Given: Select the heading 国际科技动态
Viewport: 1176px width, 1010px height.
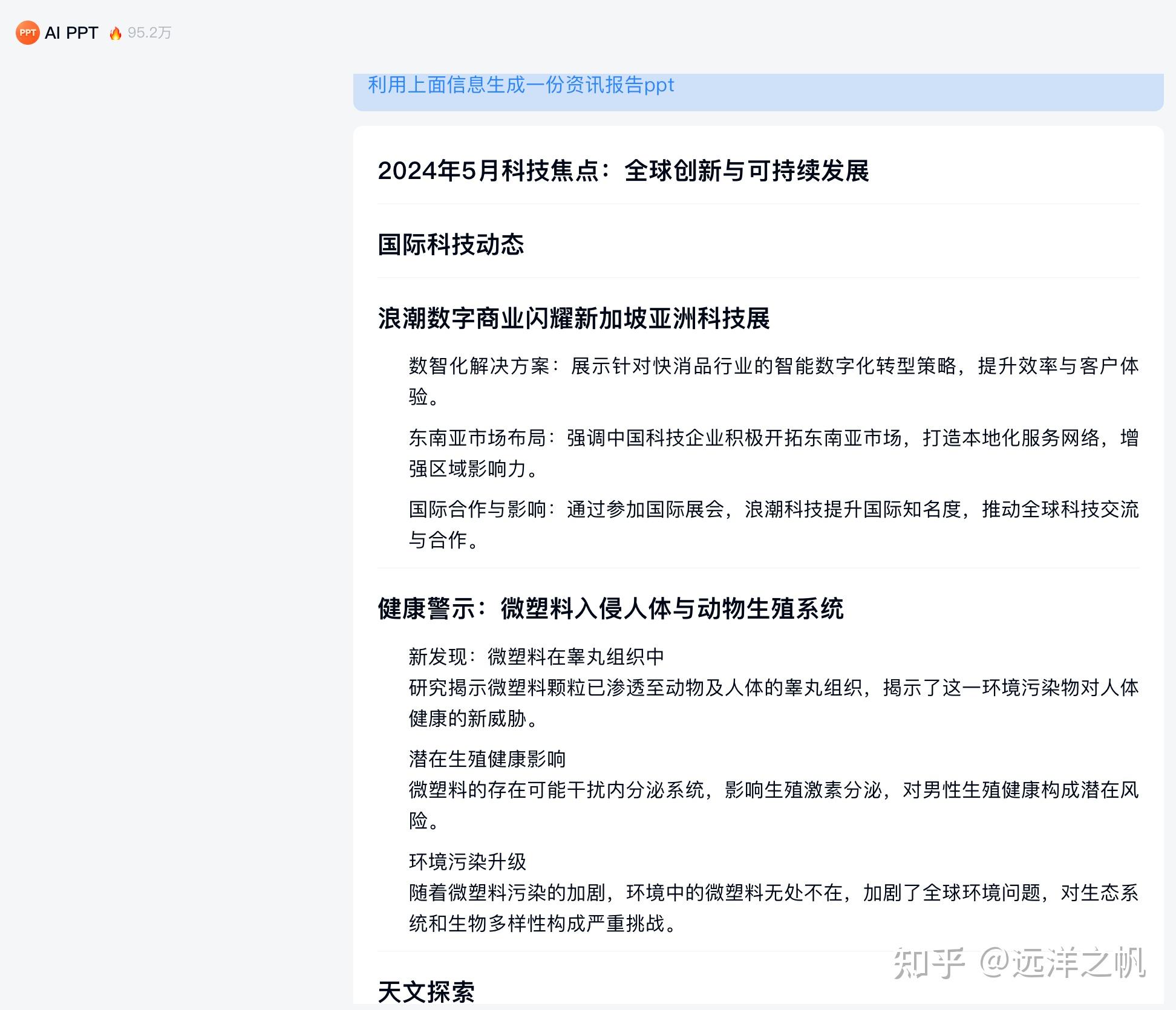Looking at the screenshot, I should coord(451,244).
